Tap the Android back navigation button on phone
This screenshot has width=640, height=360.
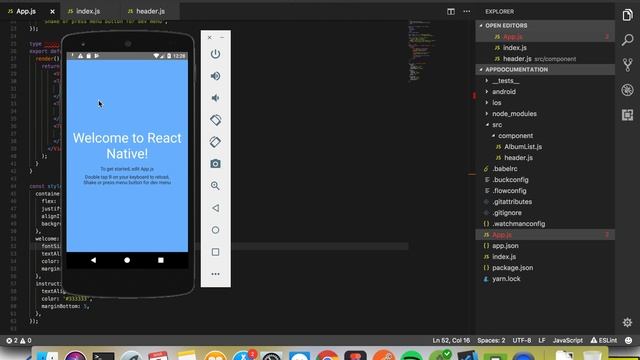[x=93, y=260]
